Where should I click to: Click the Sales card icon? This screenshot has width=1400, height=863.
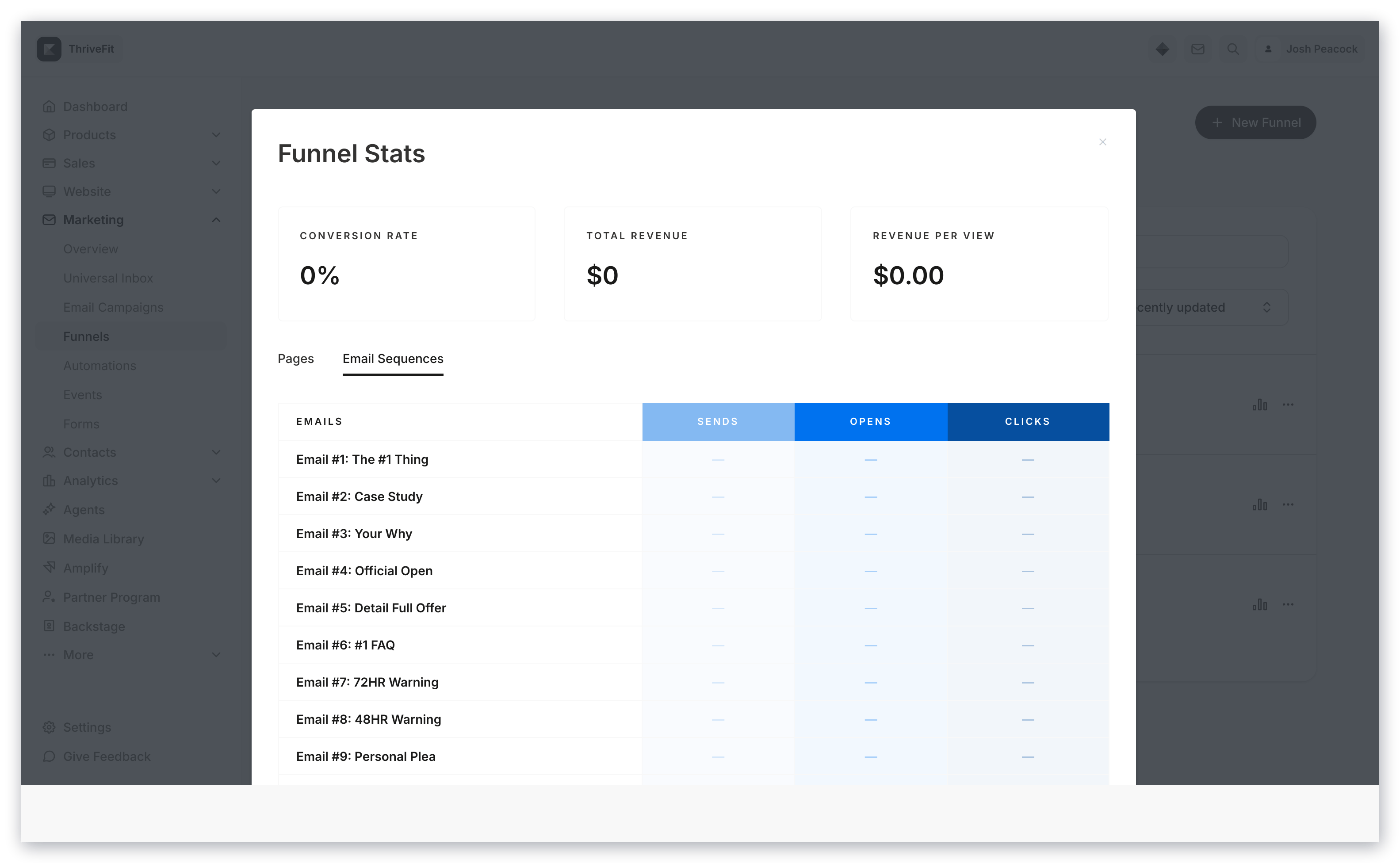coord(49,163)
